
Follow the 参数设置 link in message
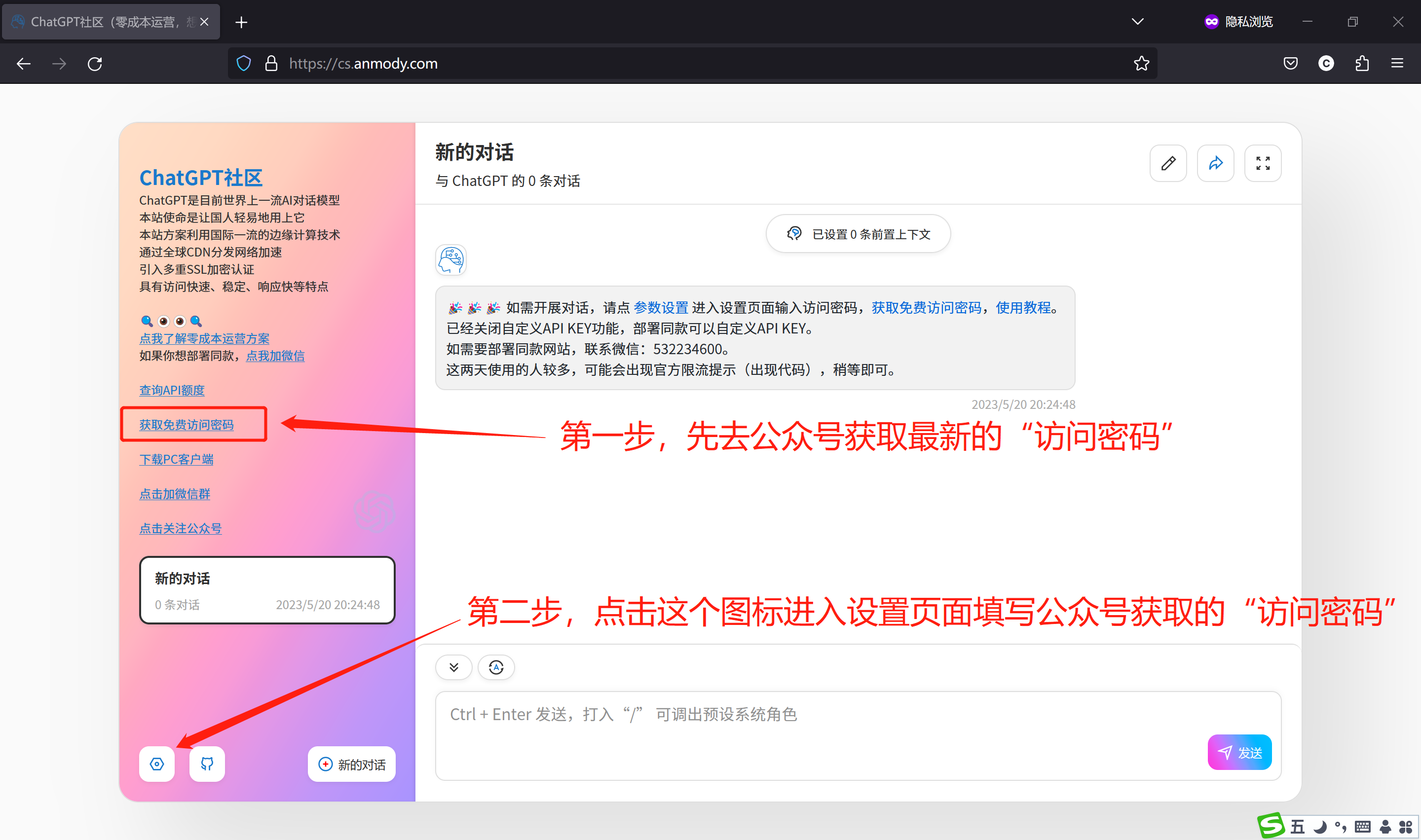coord(661,307)
